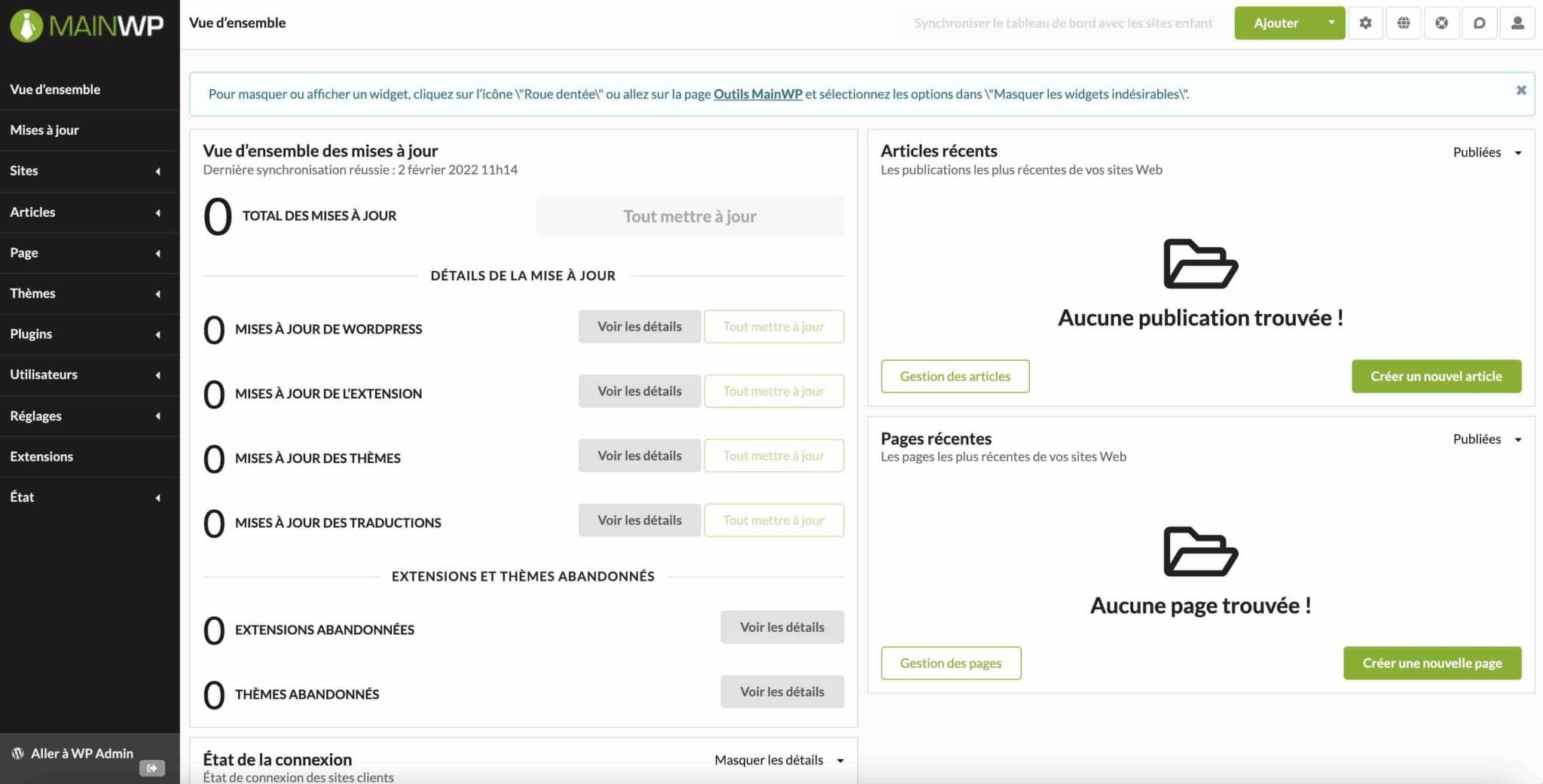The width and height of the screenshot is (1543, 784).
Task: Click the logout icon beside WP Admin
Action: tap(152, 768)
